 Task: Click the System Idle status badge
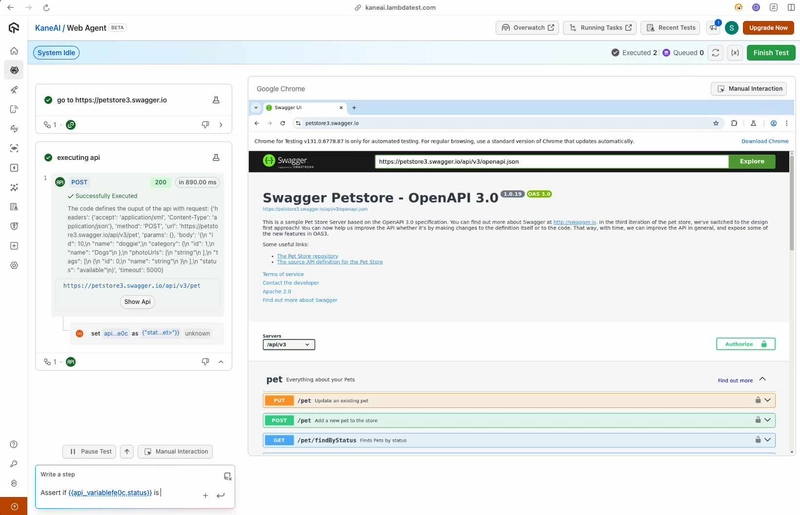pyautogui.click(x=56, y=53)
